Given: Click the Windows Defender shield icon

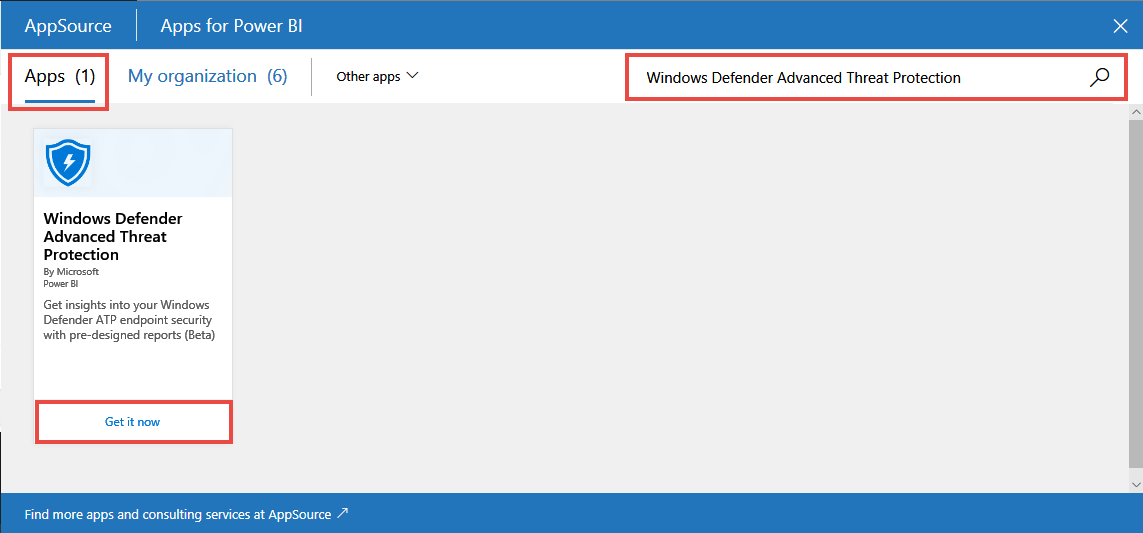Looking at the screenshot, I should coord(68,161).
